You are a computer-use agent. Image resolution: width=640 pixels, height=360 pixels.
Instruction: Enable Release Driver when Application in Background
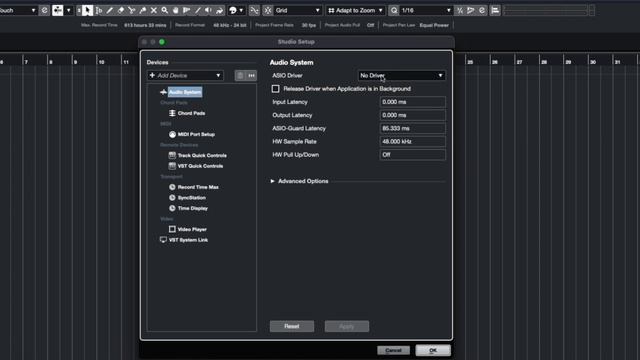(276, 89)
